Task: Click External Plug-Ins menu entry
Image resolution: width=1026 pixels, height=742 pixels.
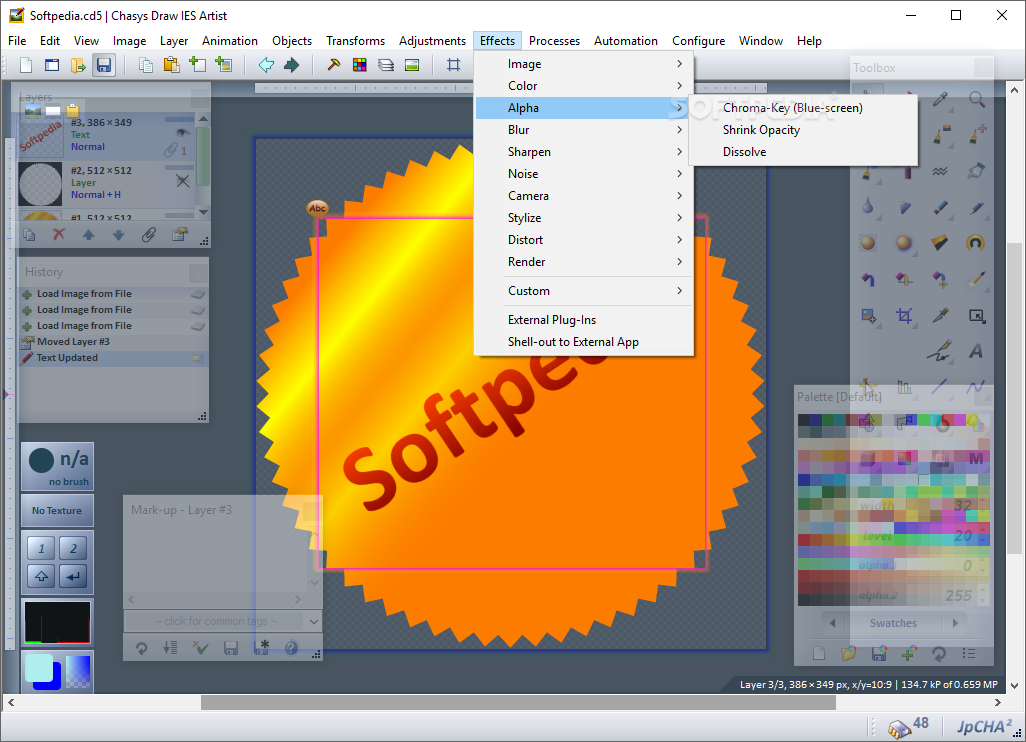Action: click(584, 319)
